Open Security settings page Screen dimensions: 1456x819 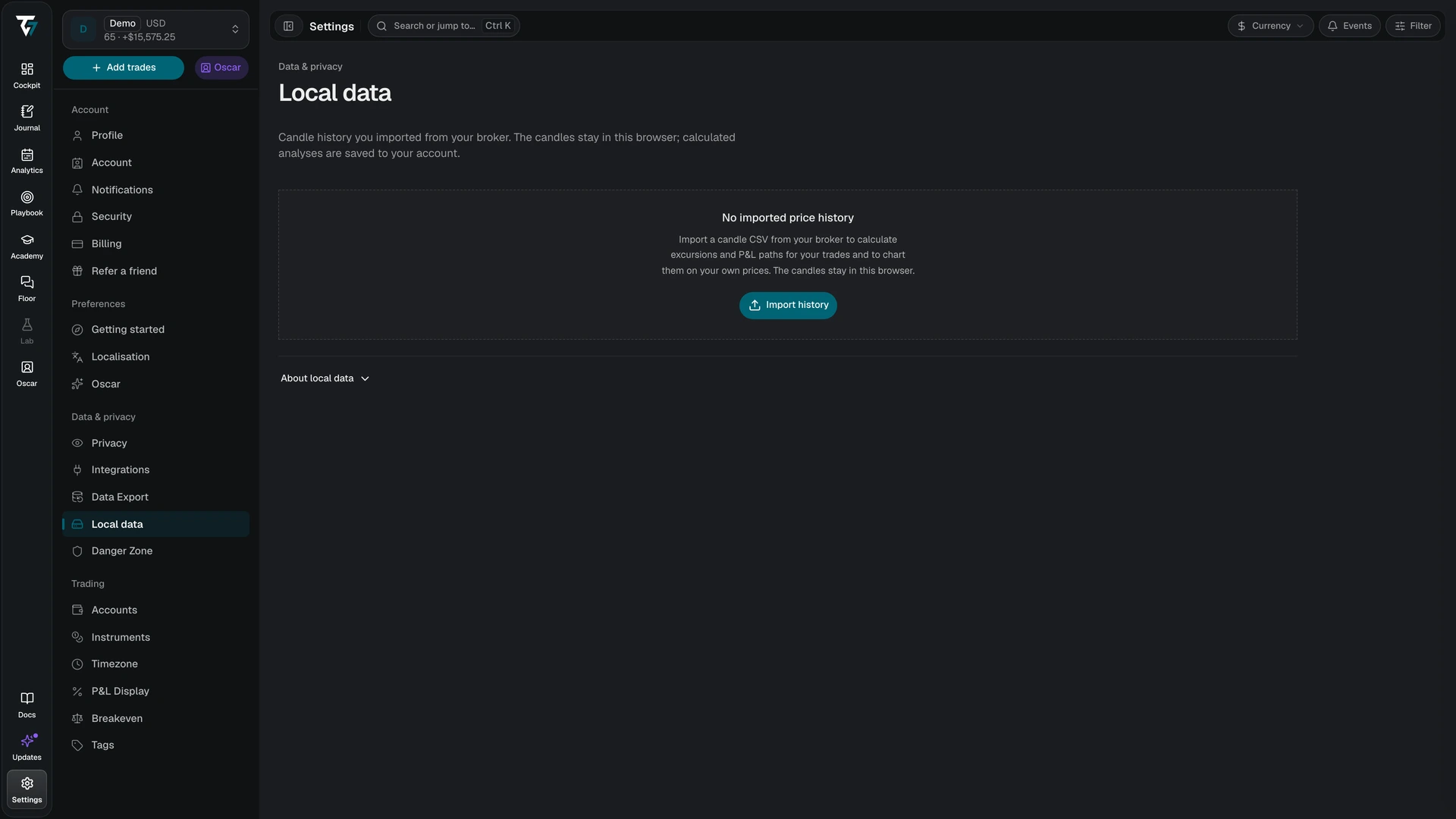click(155, 217)
